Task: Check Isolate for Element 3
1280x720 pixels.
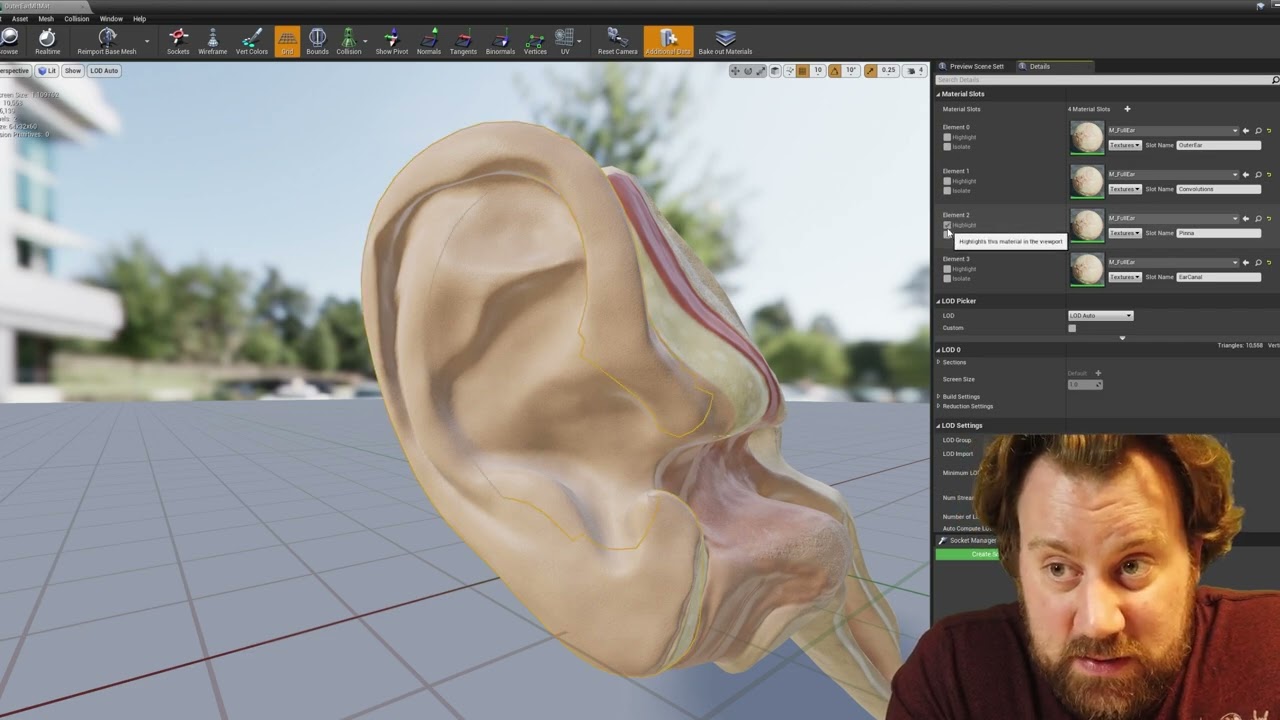Action: click(x=947, y=279)
